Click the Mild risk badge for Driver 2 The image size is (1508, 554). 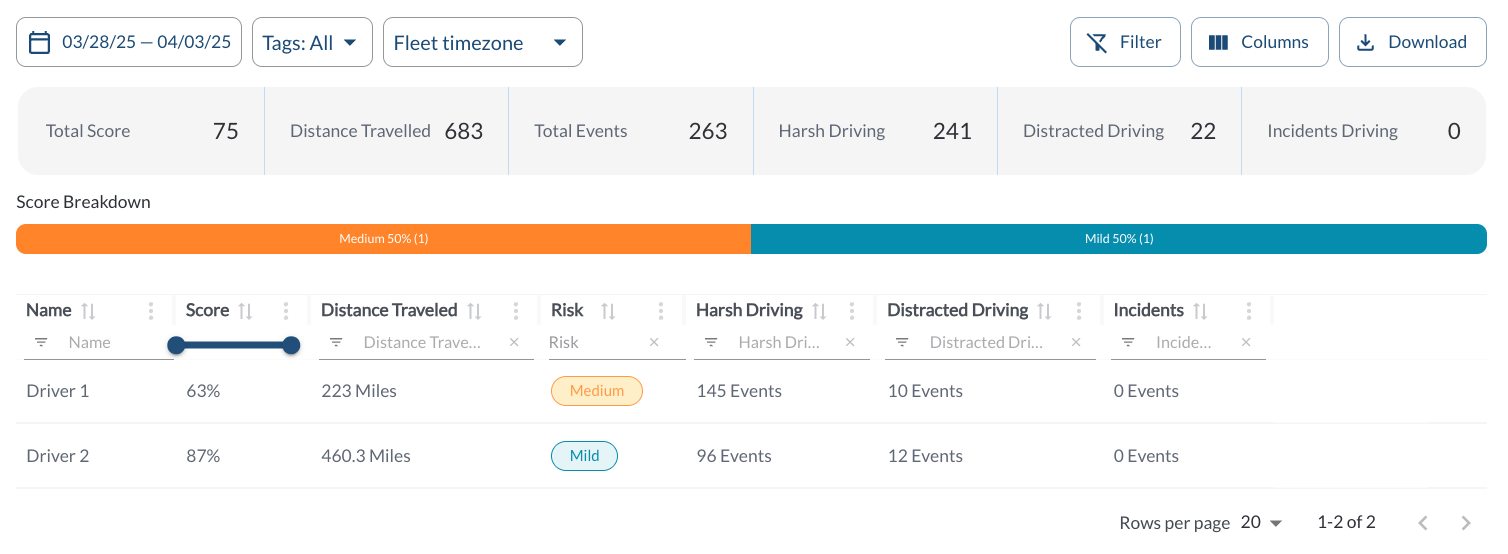coord(584,456)
